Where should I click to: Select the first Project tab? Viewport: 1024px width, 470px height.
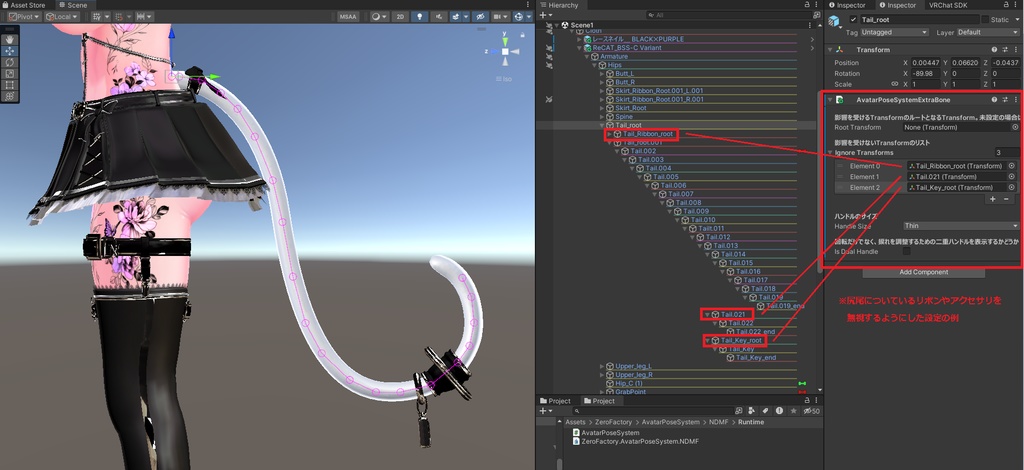click(555, 401)
